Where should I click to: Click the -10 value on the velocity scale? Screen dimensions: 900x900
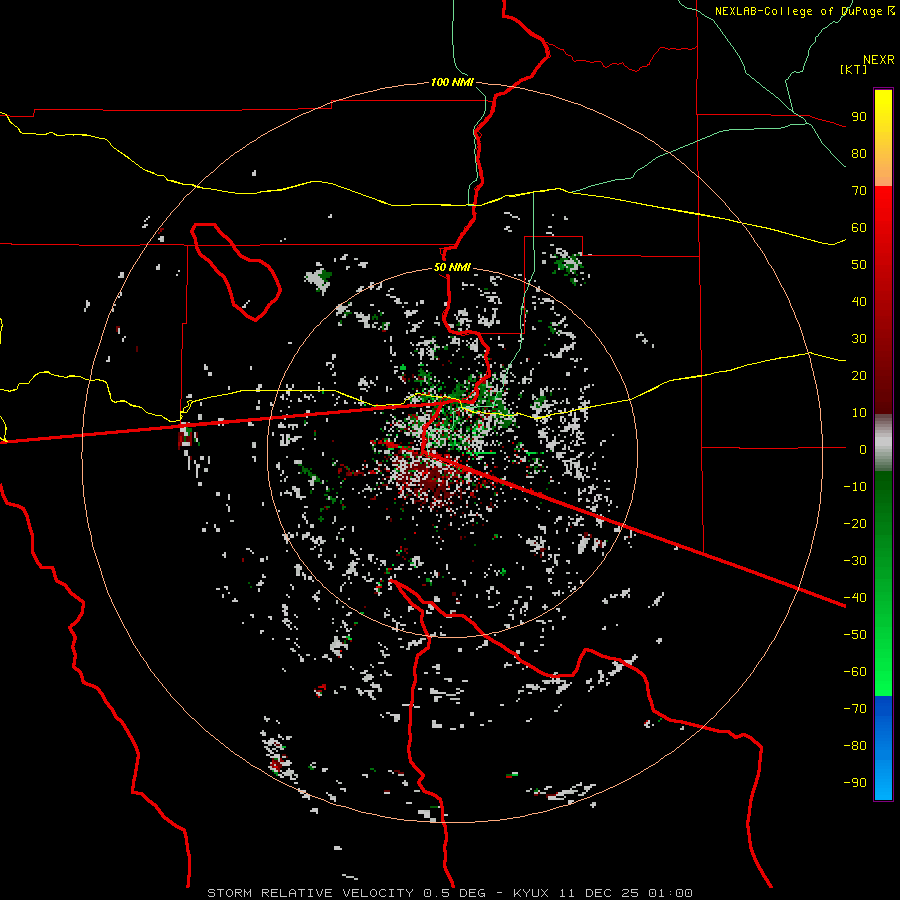pos(855,487)
